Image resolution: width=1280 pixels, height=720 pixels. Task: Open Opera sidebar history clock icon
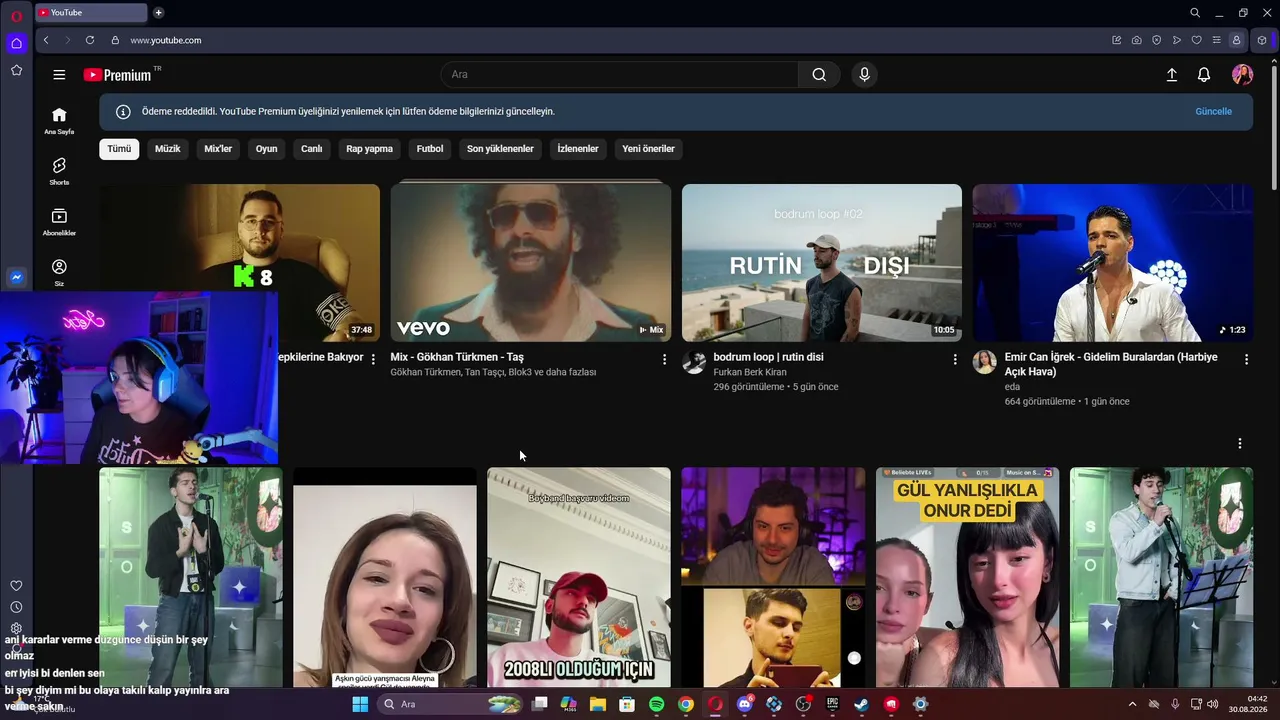[16, 607]
